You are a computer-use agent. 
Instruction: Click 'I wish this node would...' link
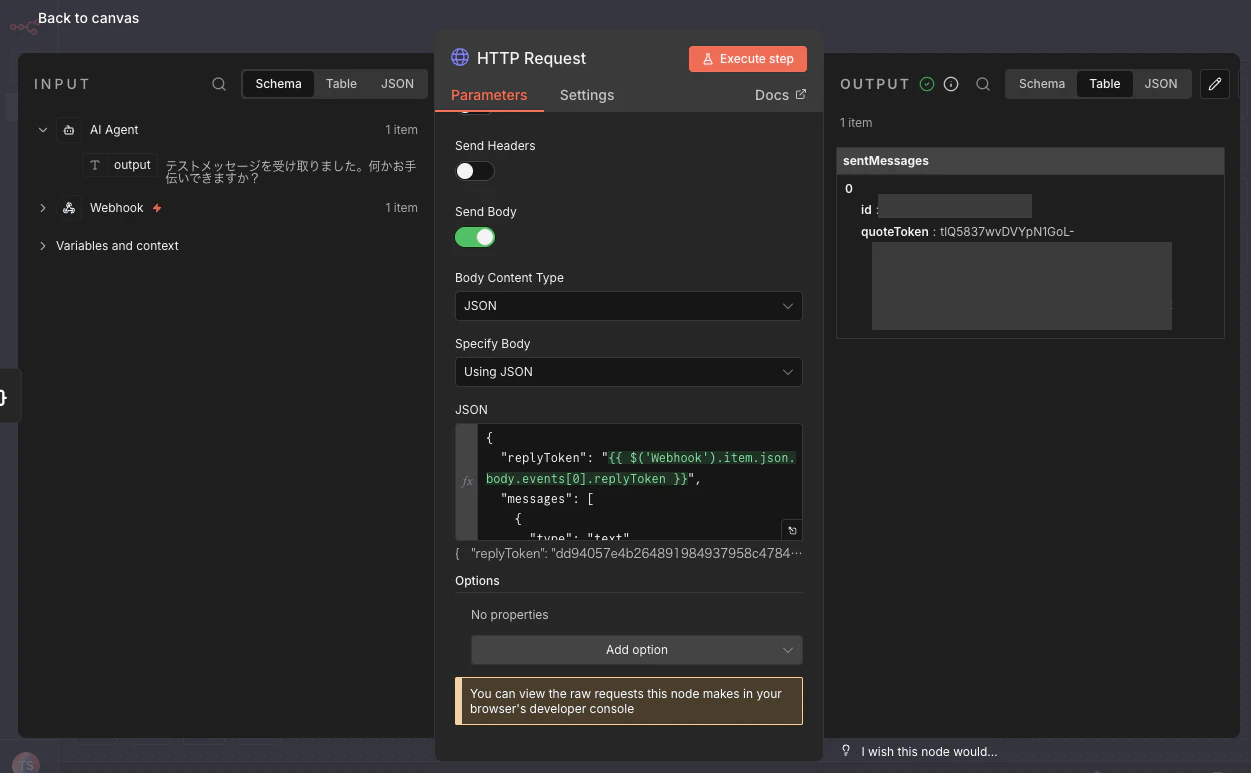point(929,752)
